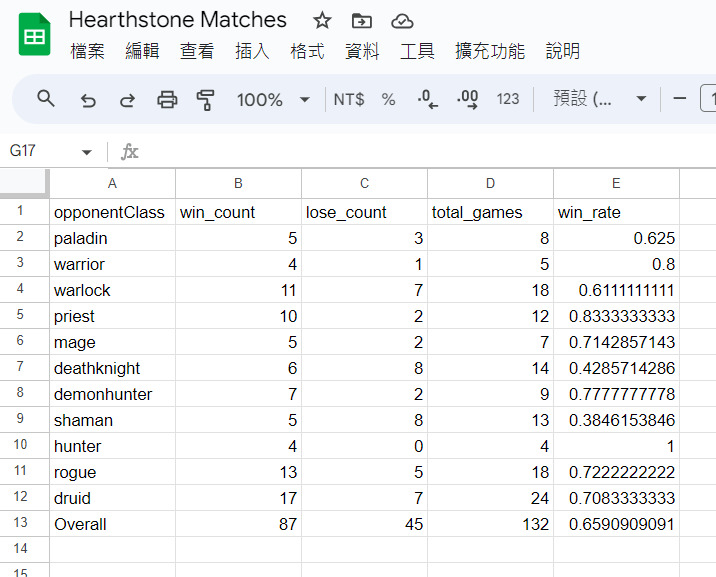Select column C header

[x=364, y=183]
